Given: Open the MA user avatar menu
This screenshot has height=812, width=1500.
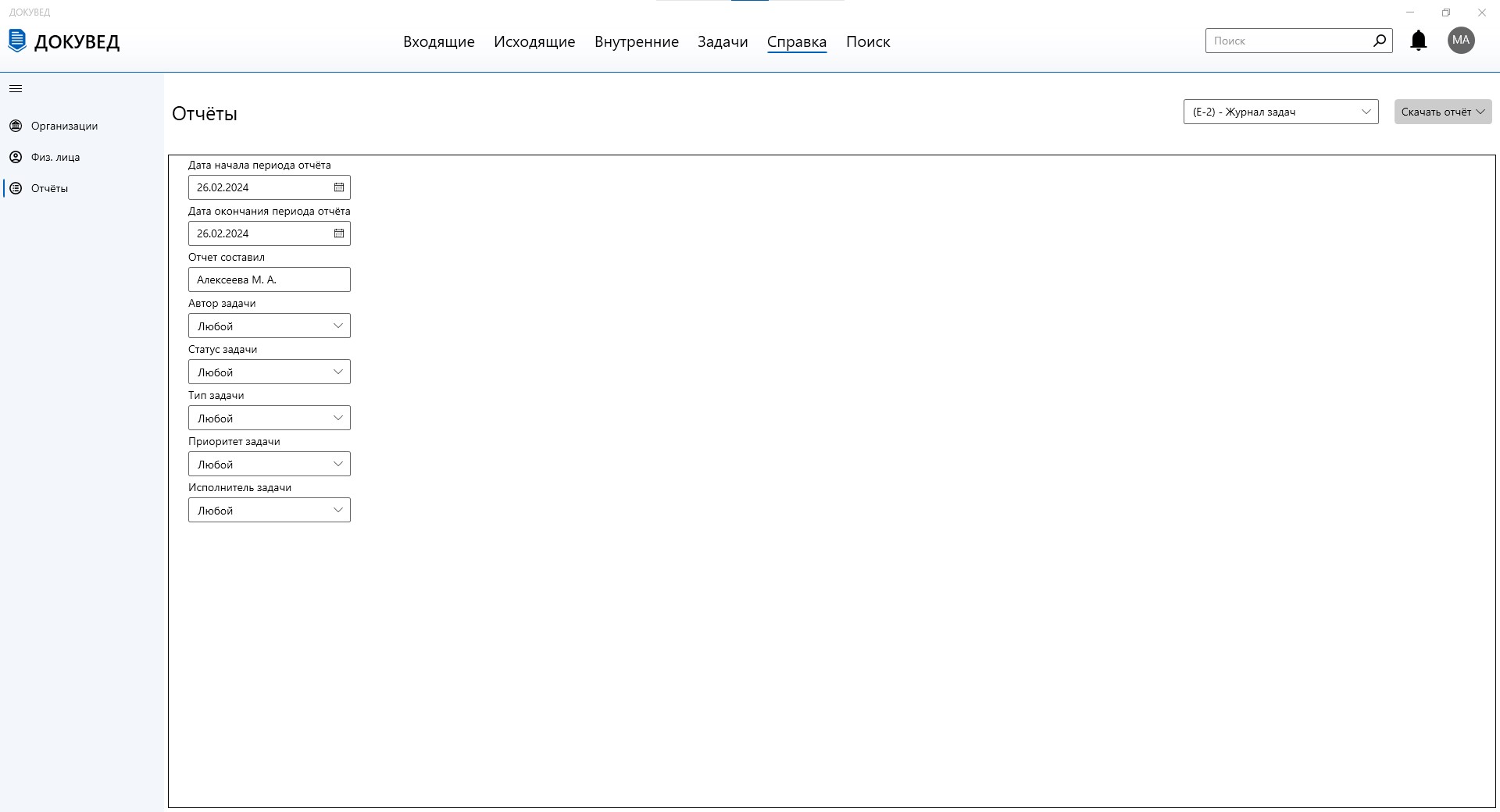Looking at the screenshot, I should point(1461,41).
